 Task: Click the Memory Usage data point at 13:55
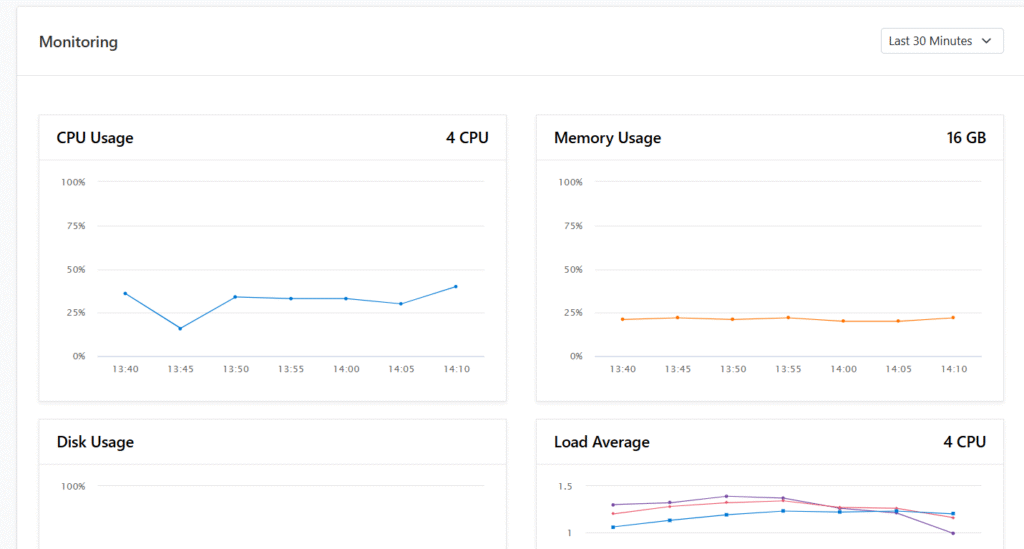tap(788, 318)
